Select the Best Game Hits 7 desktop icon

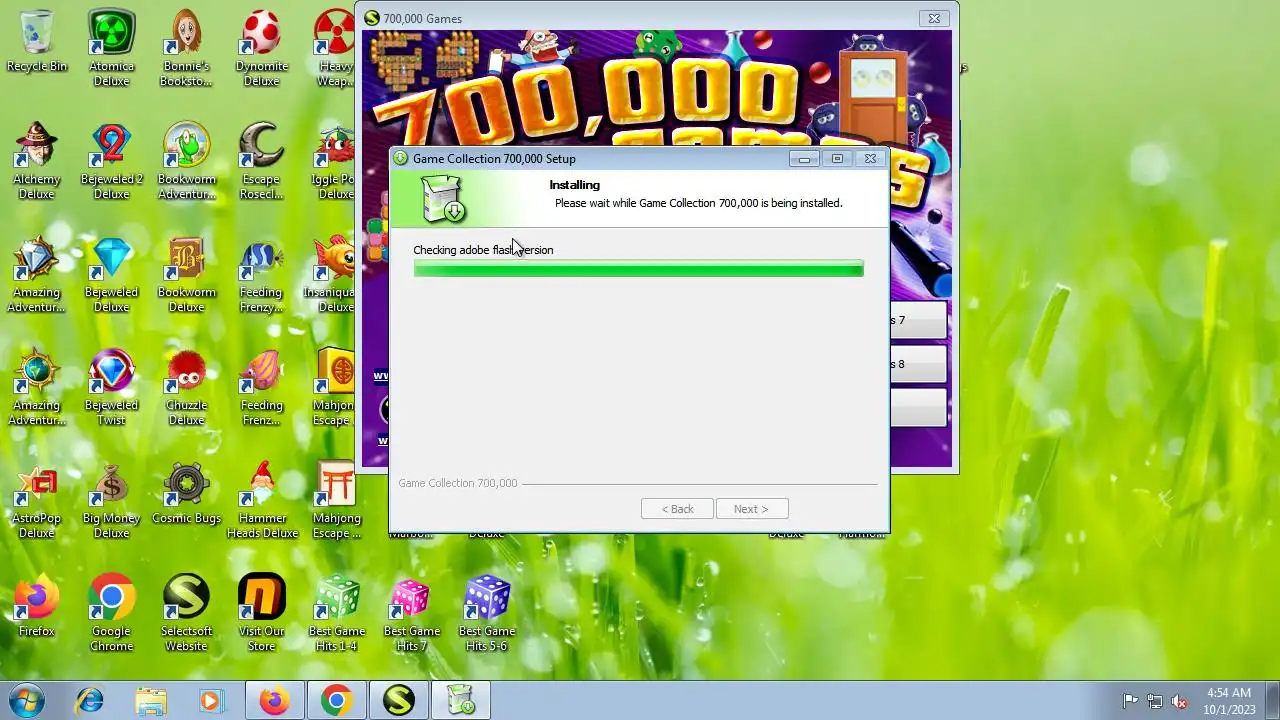coord(411,613)
